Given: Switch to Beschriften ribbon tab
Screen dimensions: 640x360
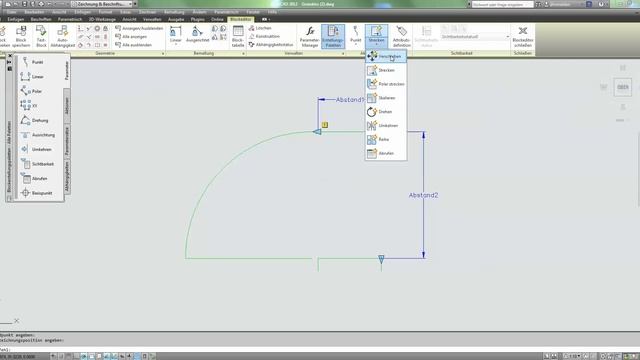Looking at the screenshot, I should [41, 19].
